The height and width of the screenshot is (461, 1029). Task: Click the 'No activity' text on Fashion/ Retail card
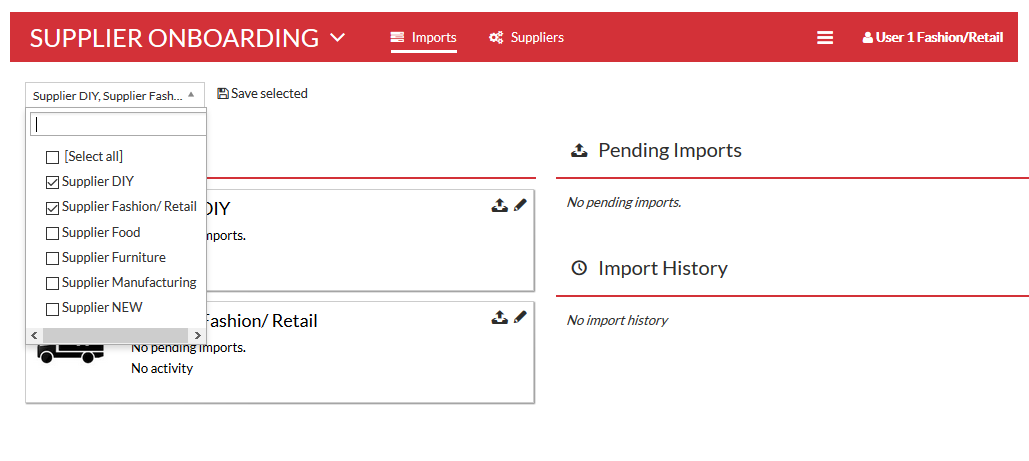coord(162,368)
